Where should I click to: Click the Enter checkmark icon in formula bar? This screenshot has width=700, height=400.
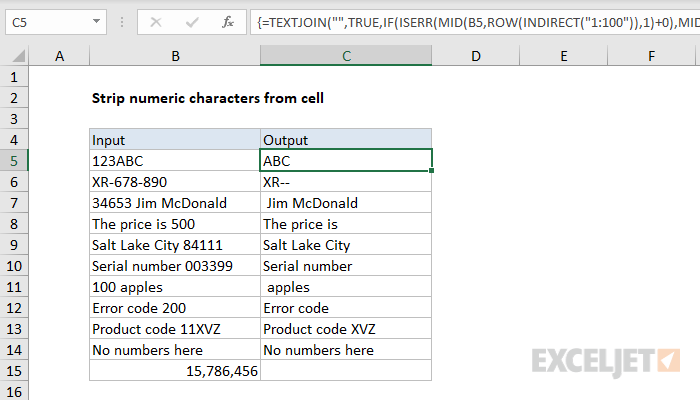click(x=192, y=22)
